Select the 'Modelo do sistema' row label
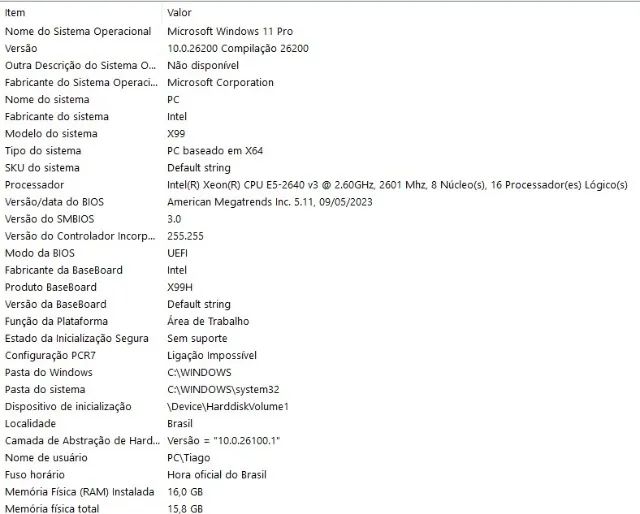This screenshot has height=514, width=640. 51,134
